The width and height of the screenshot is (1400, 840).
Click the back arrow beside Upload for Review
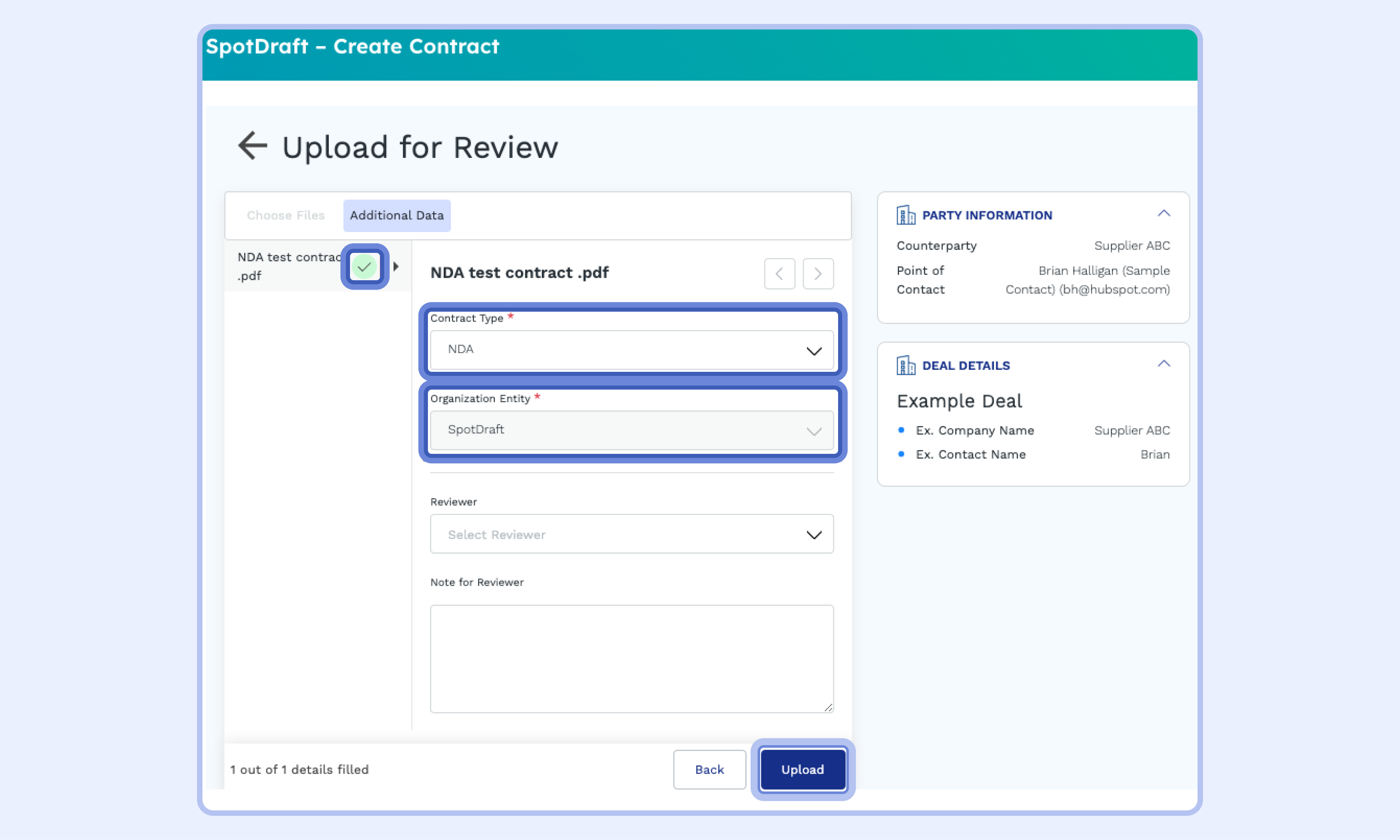click(253, 146)
